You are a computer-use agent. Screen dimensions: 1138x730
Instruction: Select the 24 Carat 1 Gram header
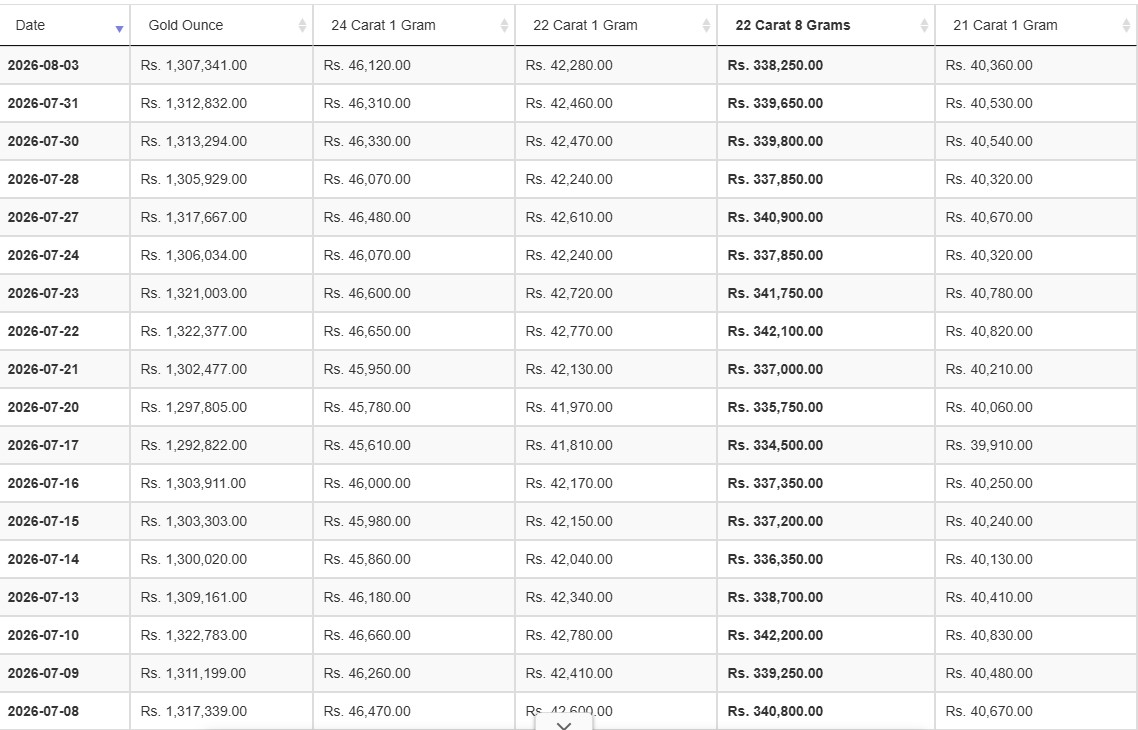point(414,25)
